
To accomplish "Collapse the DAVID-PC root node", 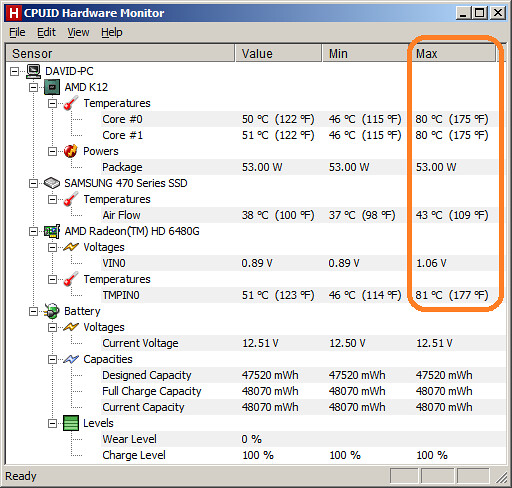I will coord(15,71).
